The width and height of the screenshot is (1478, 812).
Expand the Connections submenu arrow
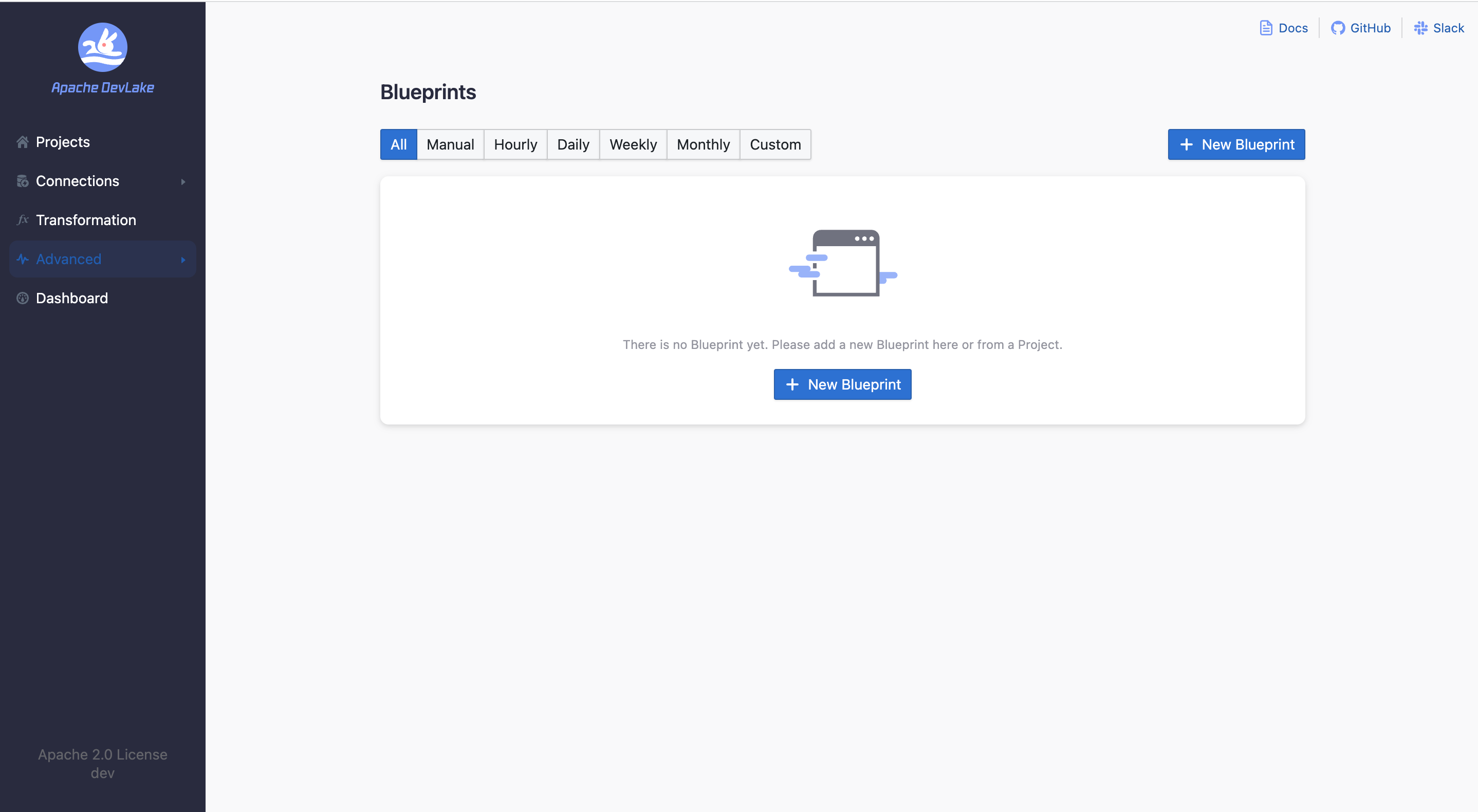[x=183, y=181]
